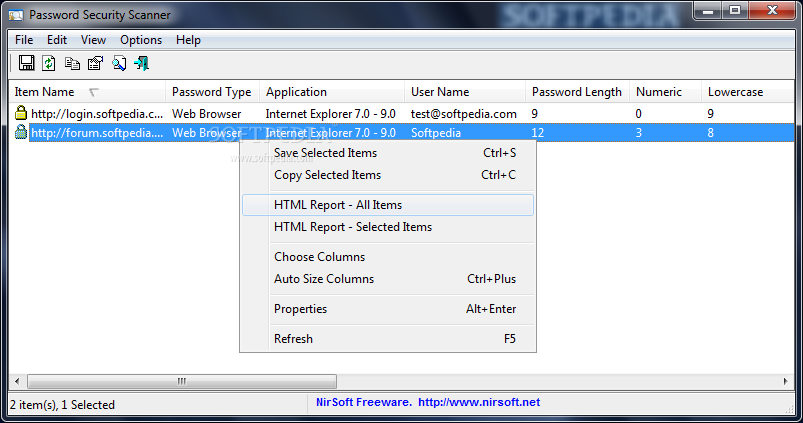Open the nirsoft.net link in status bar
The width and height of the screenshot is (803, 423).
point(479,402)
